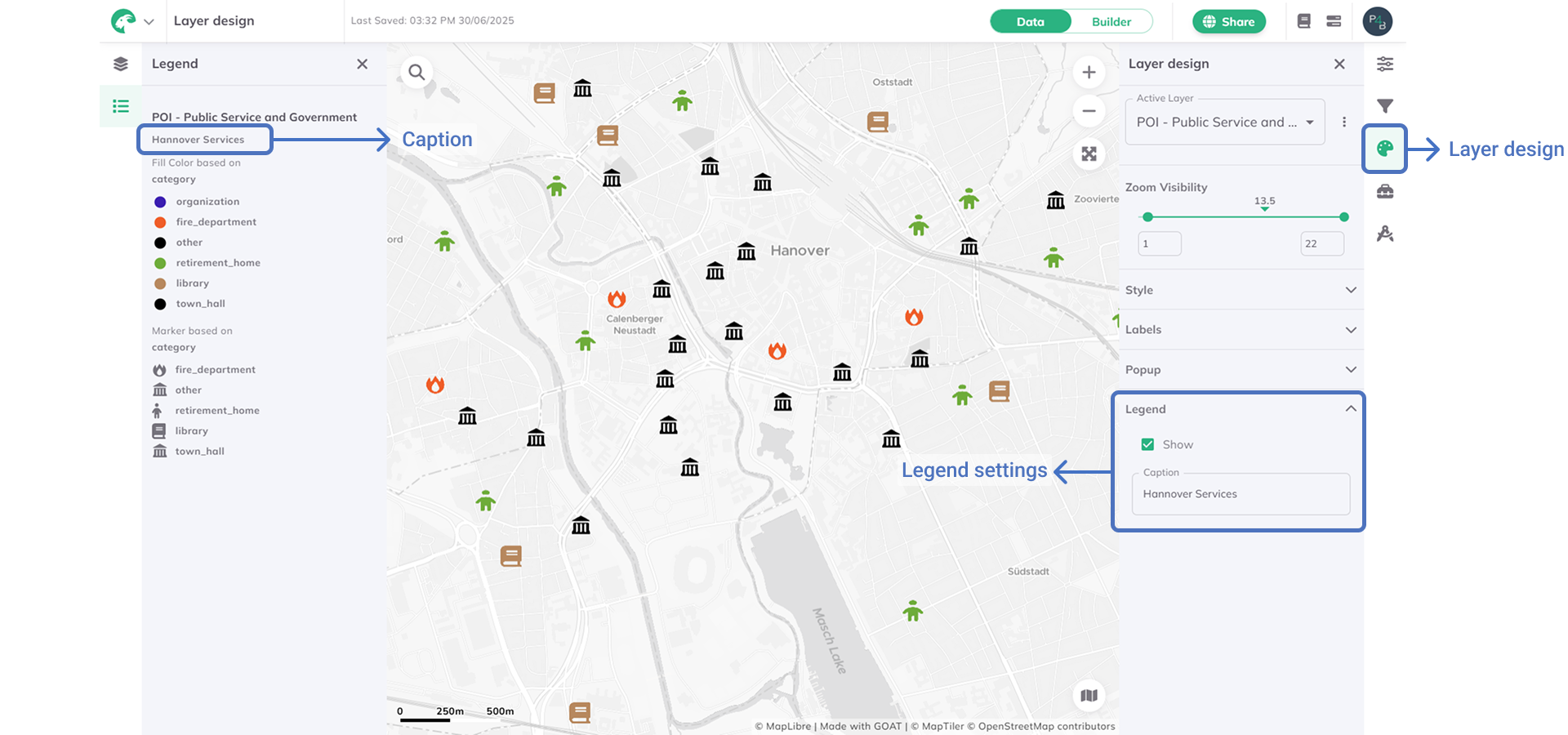Viewport: 1568px width, 735px height.
Task: Expand the Labels section
Action: coord(1240,330)
